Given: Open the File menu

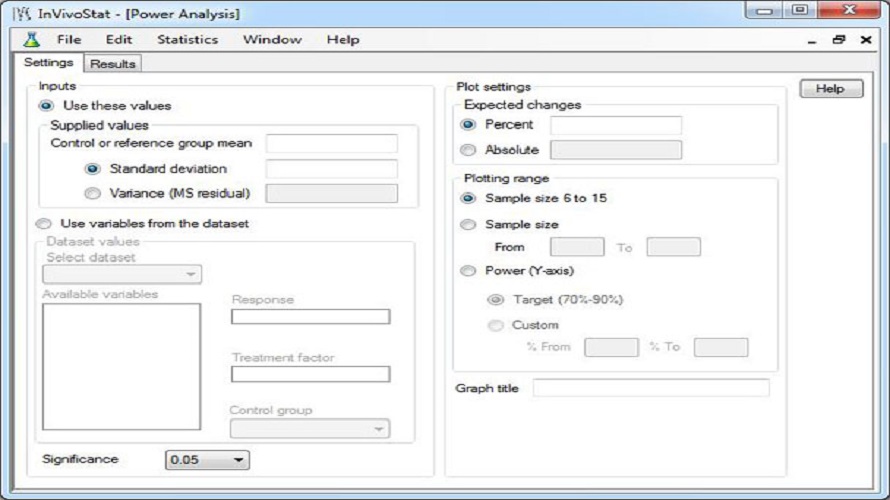Looking at the screenshot, I should click(x=69, y=40).
